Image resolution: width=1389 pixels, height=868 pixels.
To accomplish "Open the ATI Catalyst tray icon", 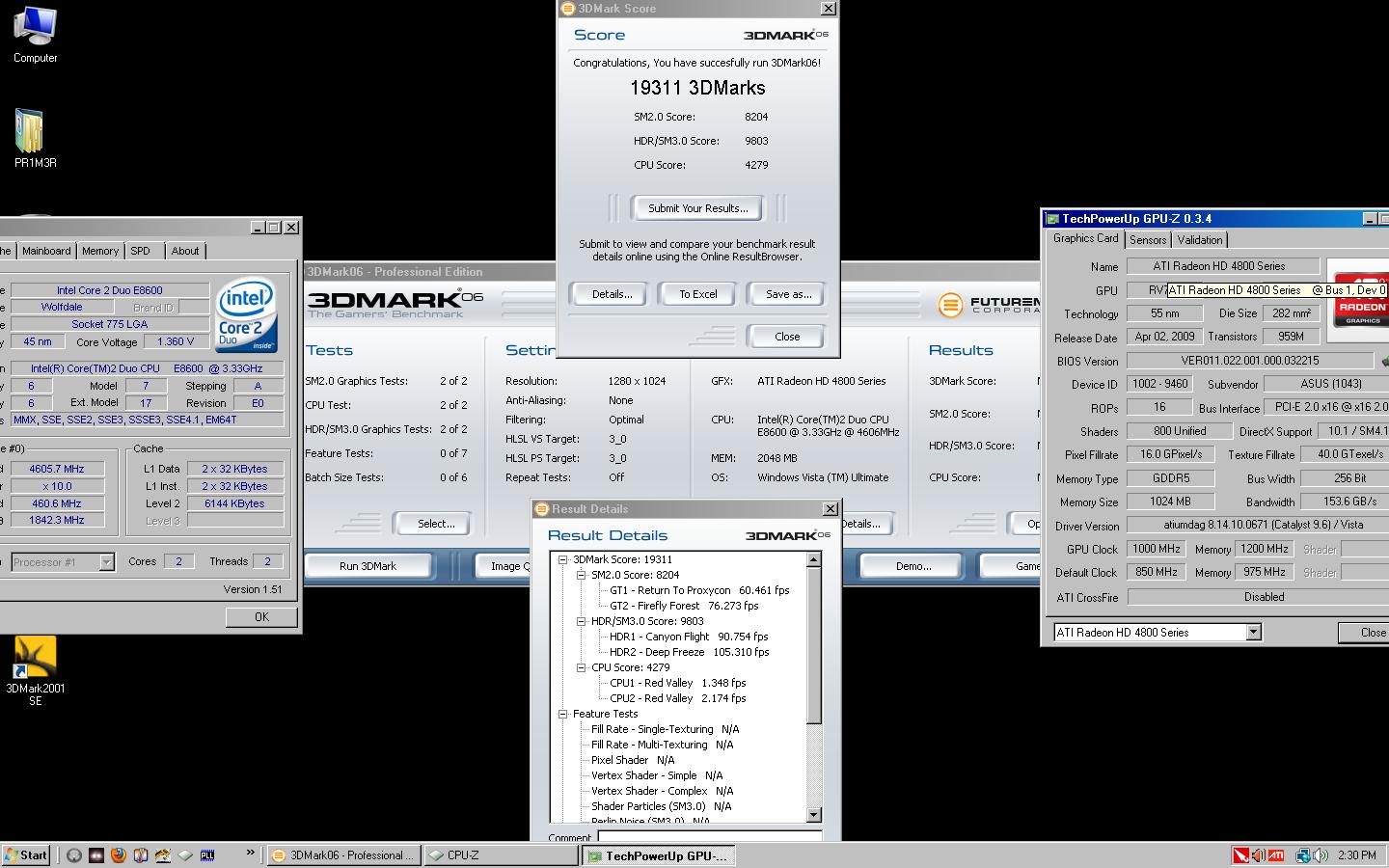I will tap(1275, 855).
